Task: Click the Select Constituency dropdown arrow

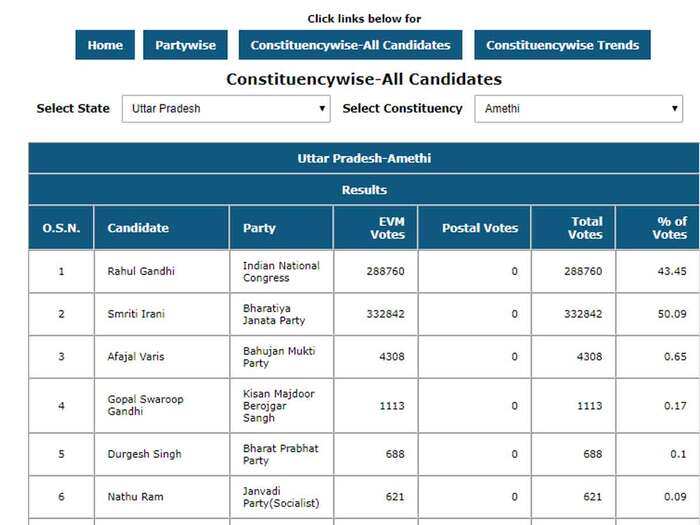Action: pyautogui.click(x=675, y=108)
